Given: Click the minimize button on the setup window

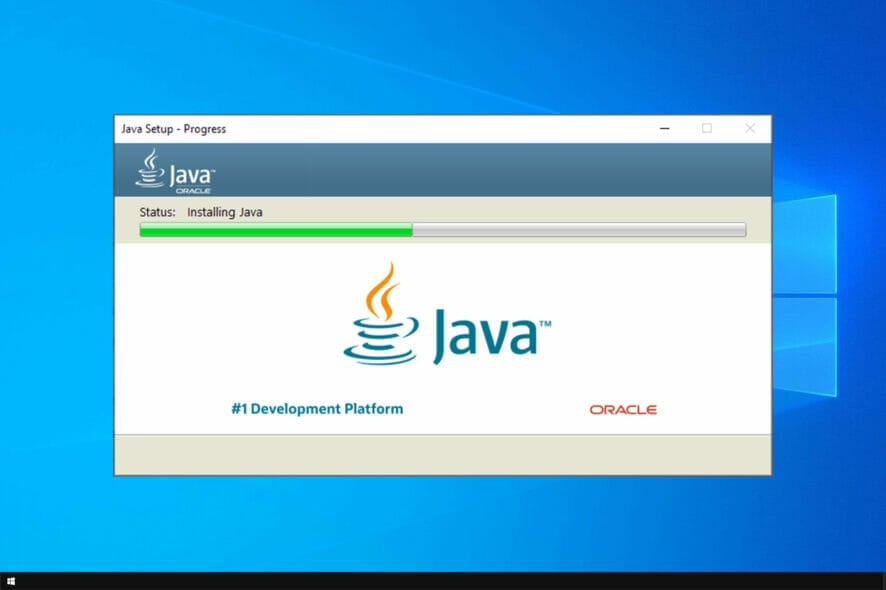Looking at the screenshot, I should coord(664,129).
